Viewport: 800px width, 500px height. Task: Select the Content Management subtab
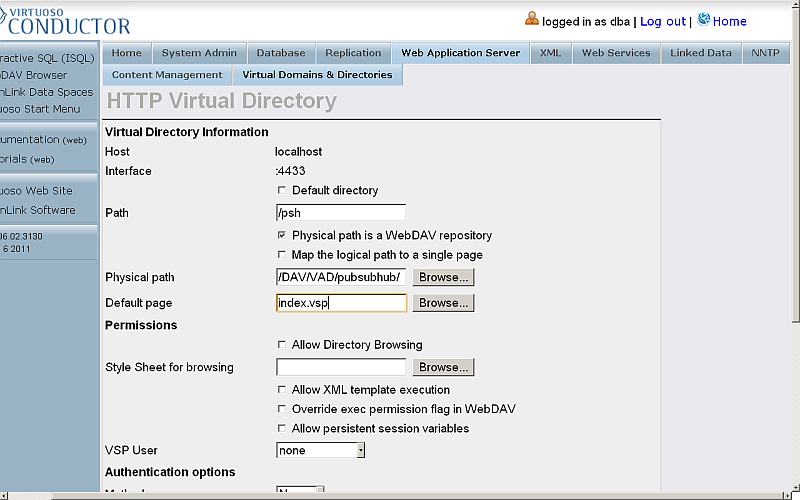tap(167, 75)
